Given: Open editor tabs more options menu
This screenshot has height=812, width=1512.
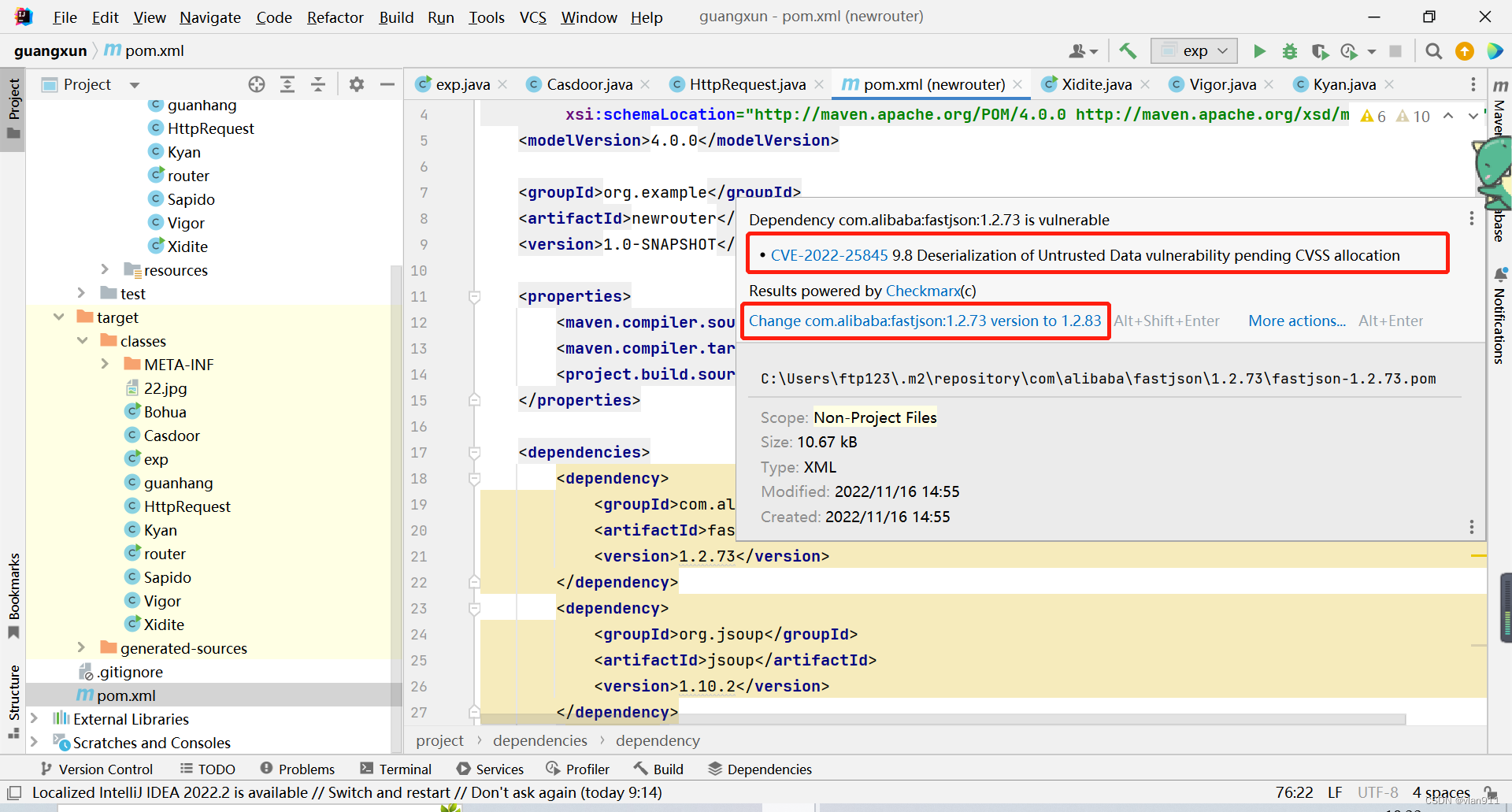Looking at the screenshot, I should click(x=1473, y=84).
